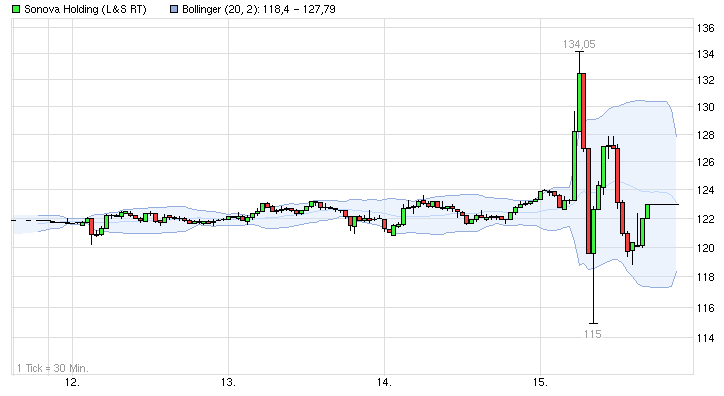Viewport: 724px width, 396px height.
Task: Click the date label 12. on x-axis
Action: point(72,382)
